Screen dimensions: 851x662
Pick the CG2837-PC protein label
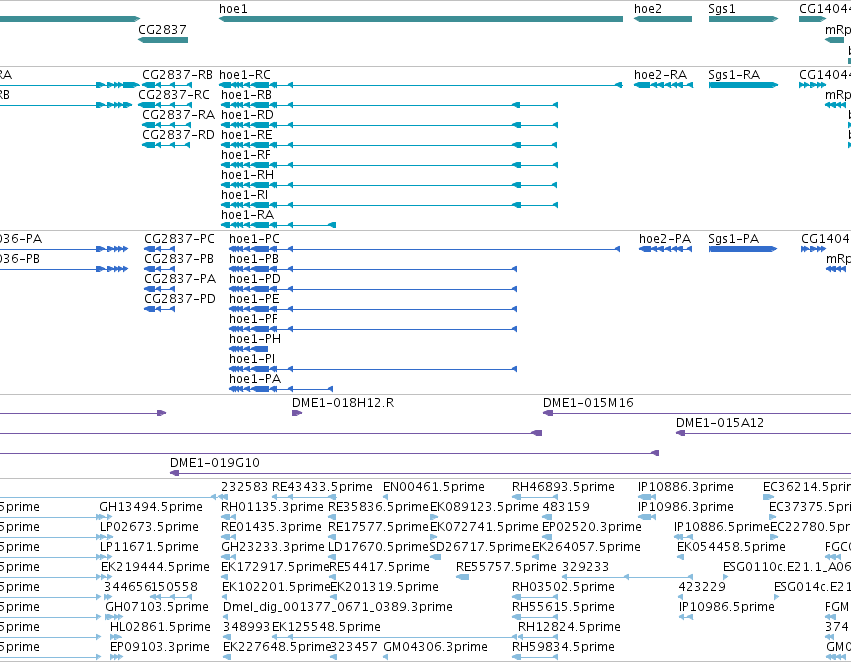179,239
